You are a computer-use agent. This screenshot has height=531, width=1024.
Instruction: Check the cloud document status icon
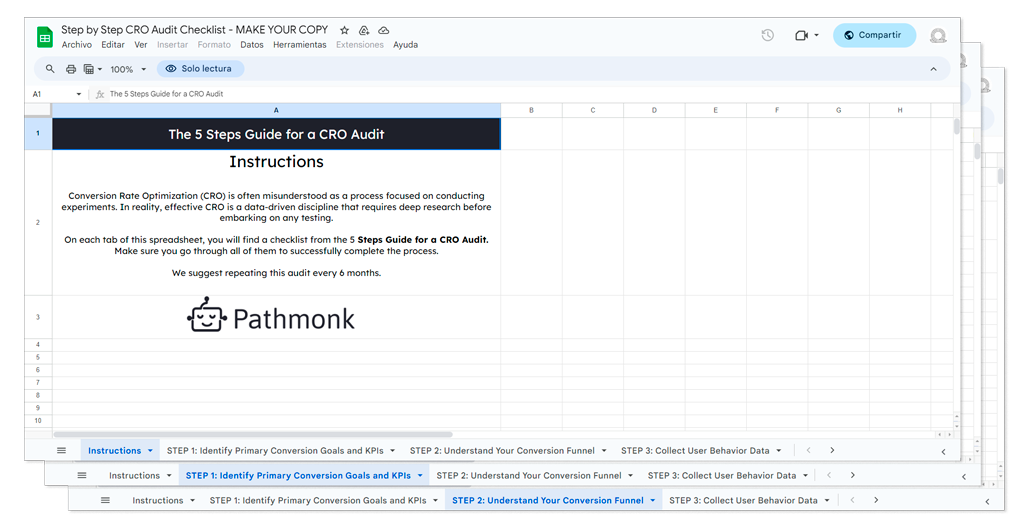[384, 31]
